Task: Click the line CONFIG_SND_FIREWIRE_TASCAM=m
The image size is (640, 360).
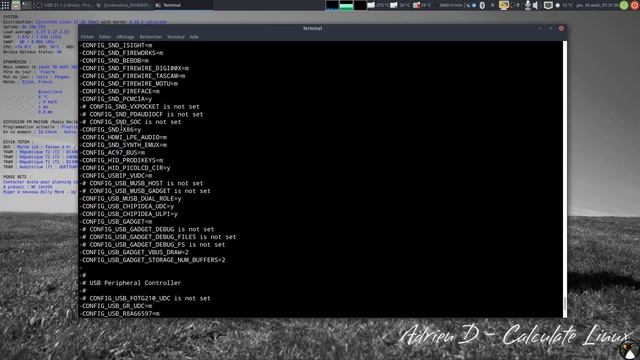Action: [x=133, y=76]
